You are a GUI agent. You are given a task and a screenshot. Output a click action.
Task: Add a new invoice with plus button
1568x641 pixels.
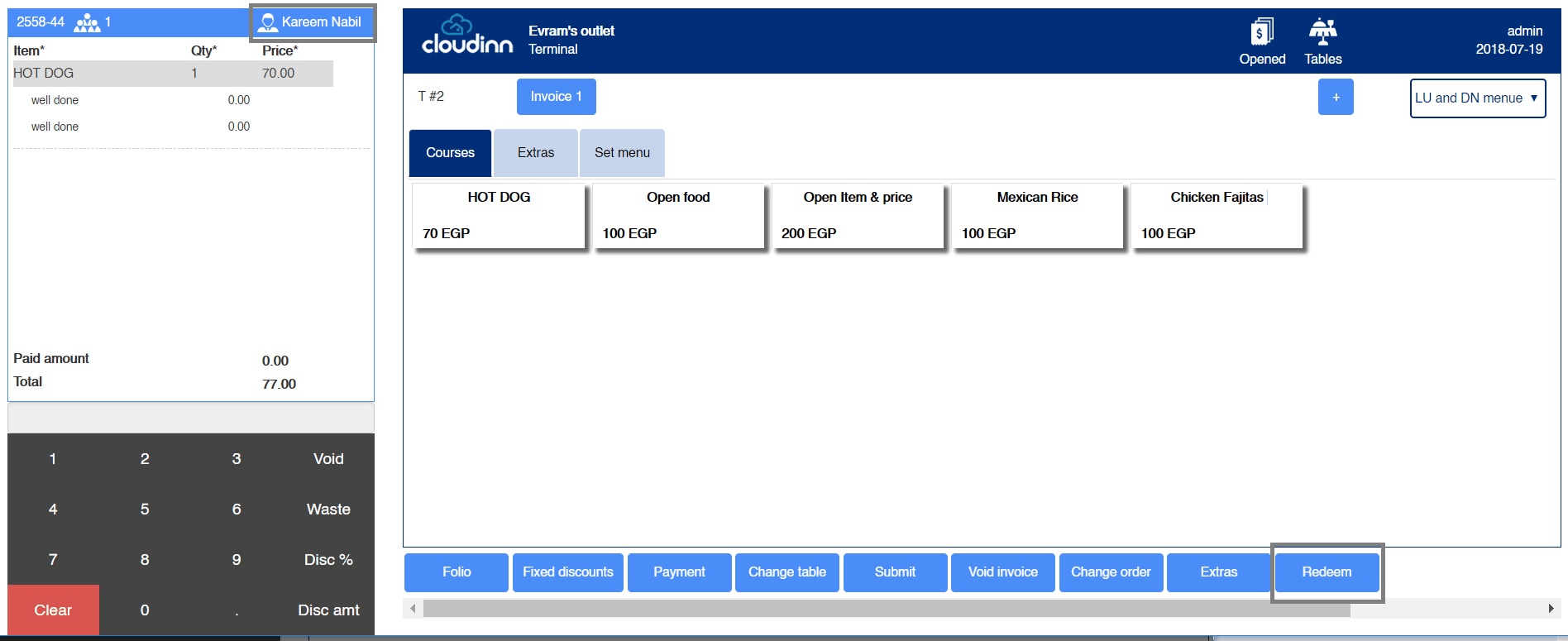coord(1336,97)
